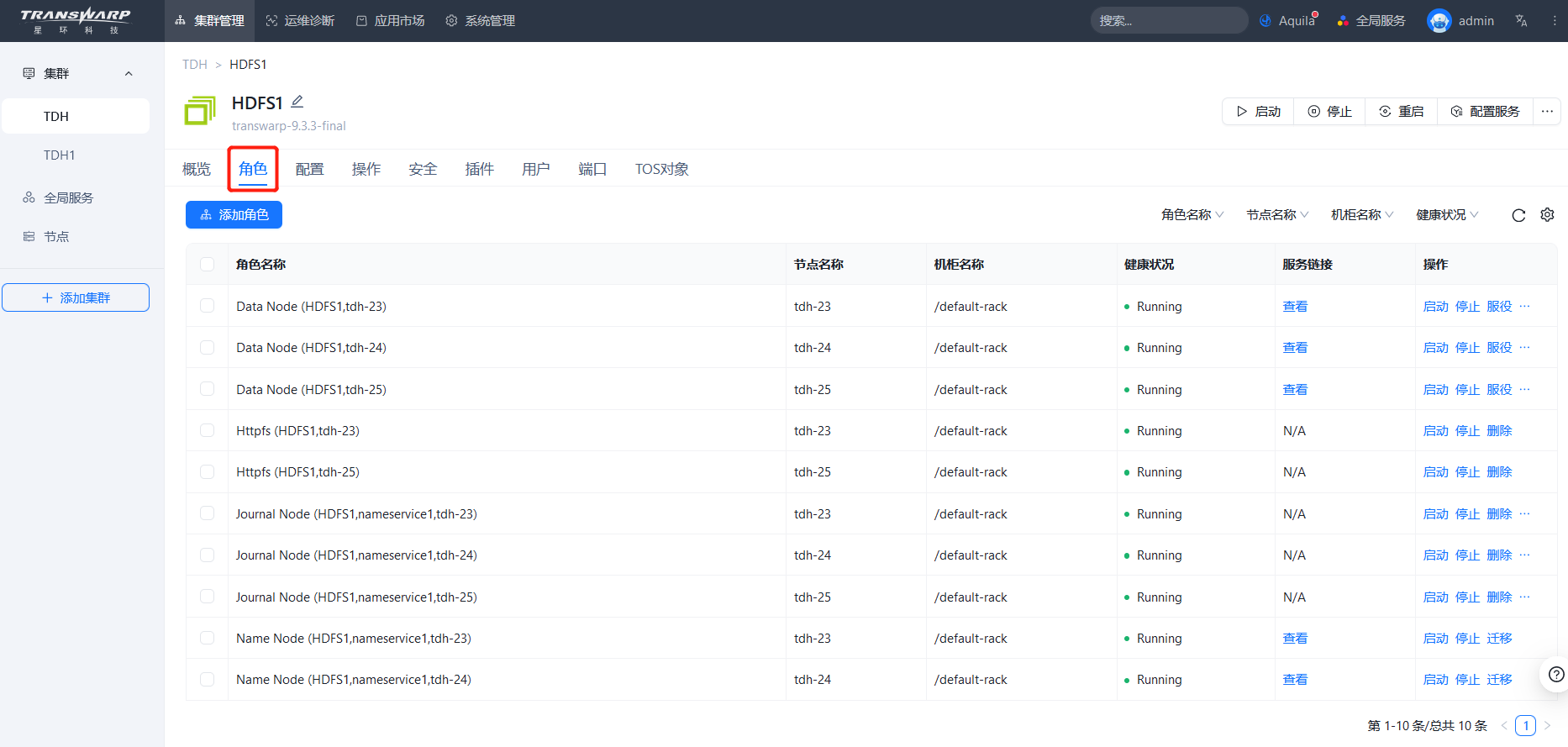1568x747 pixels.
Task: Click the 启动 service button
Action: [1259, 111]
